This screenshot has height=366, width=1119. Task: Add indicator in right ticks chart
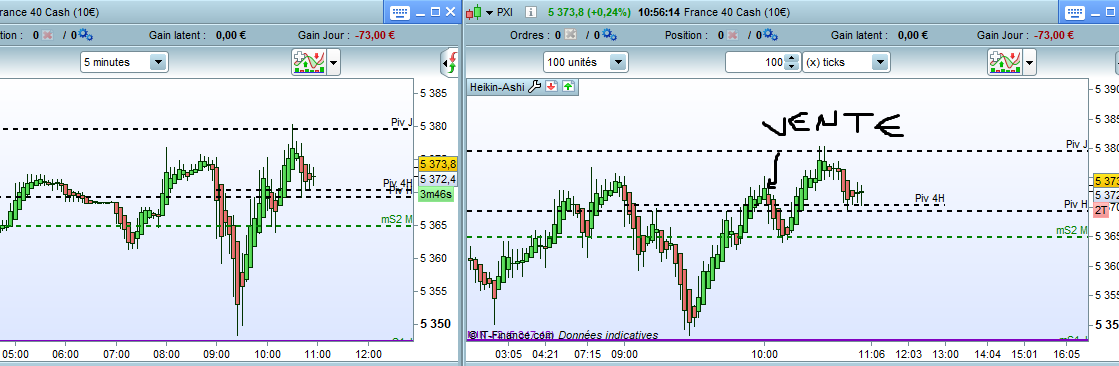click(x=1005, y=62)
